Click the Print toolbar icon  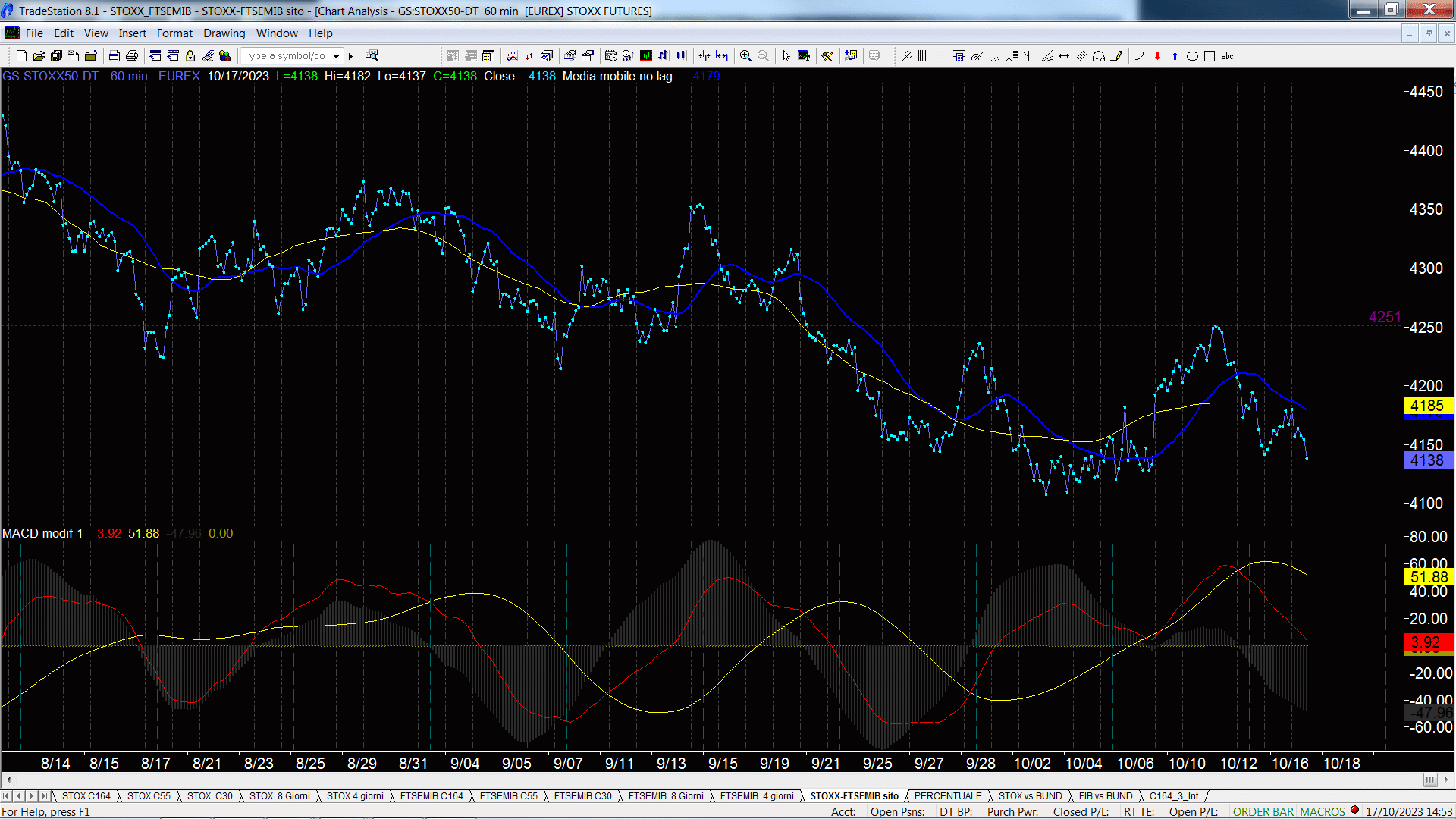point(131,55)
